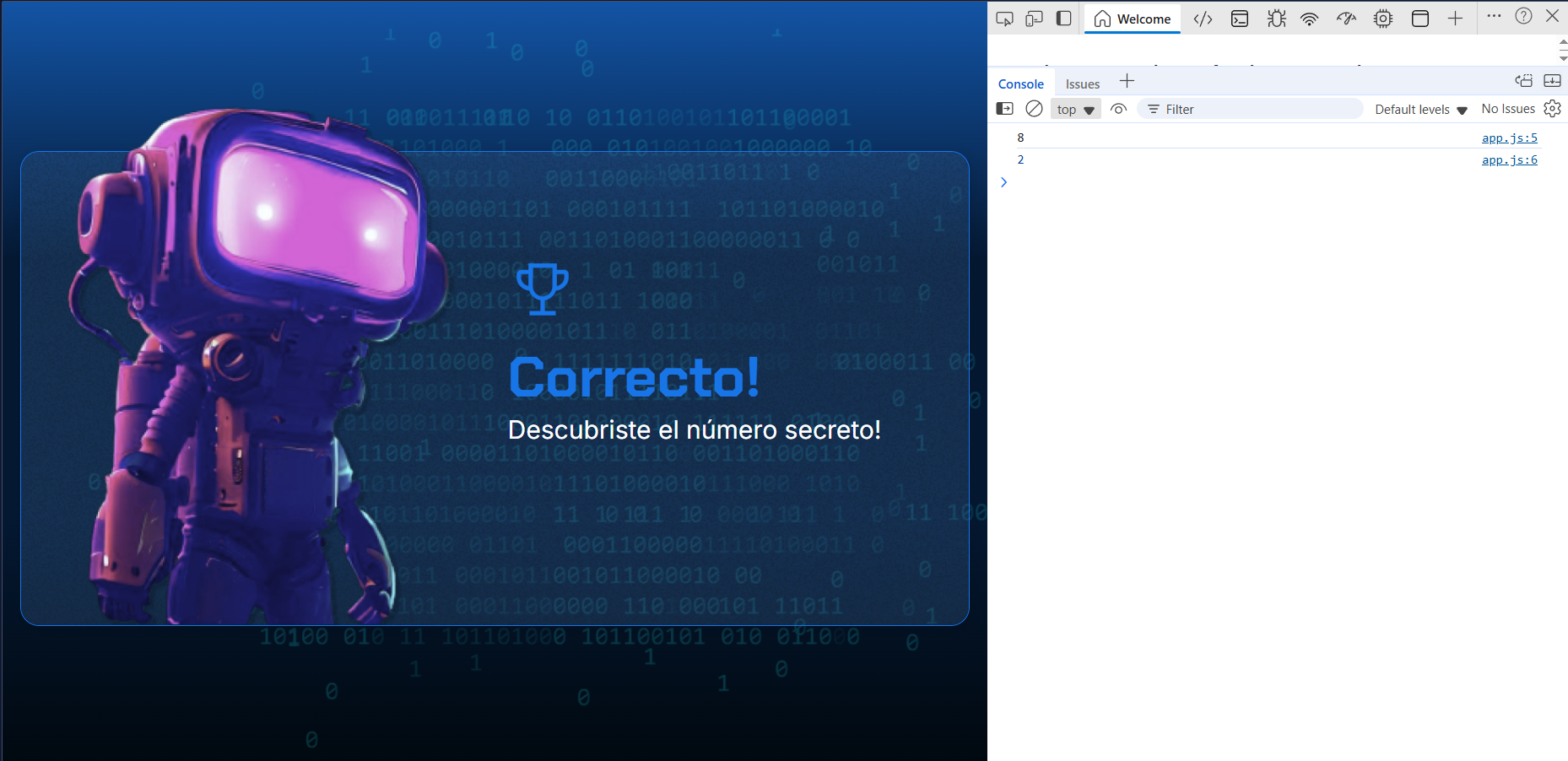
Task: Open the Network wifi icon
Action: click(x=1310, y=19)
